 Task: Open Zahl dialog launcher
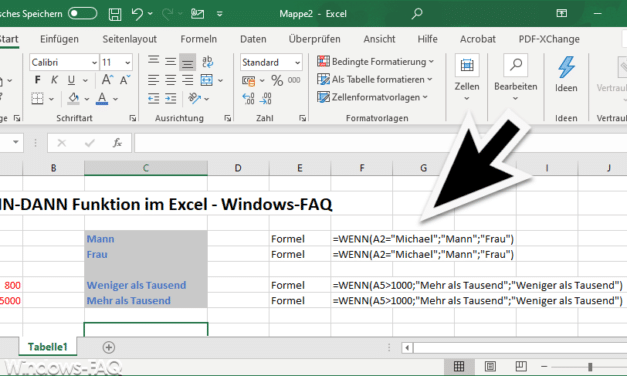click(x=302, y=118)
